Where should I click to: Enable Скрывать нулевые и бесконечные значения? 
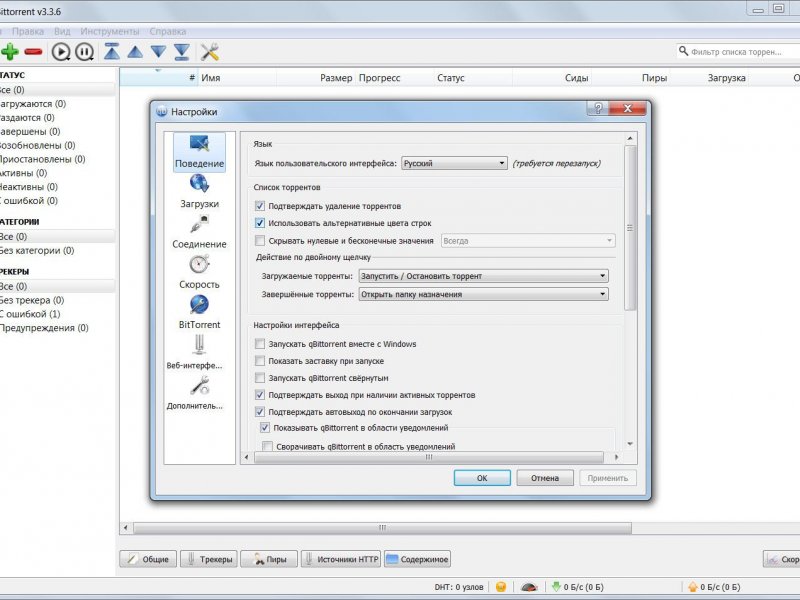coord(260,240)
